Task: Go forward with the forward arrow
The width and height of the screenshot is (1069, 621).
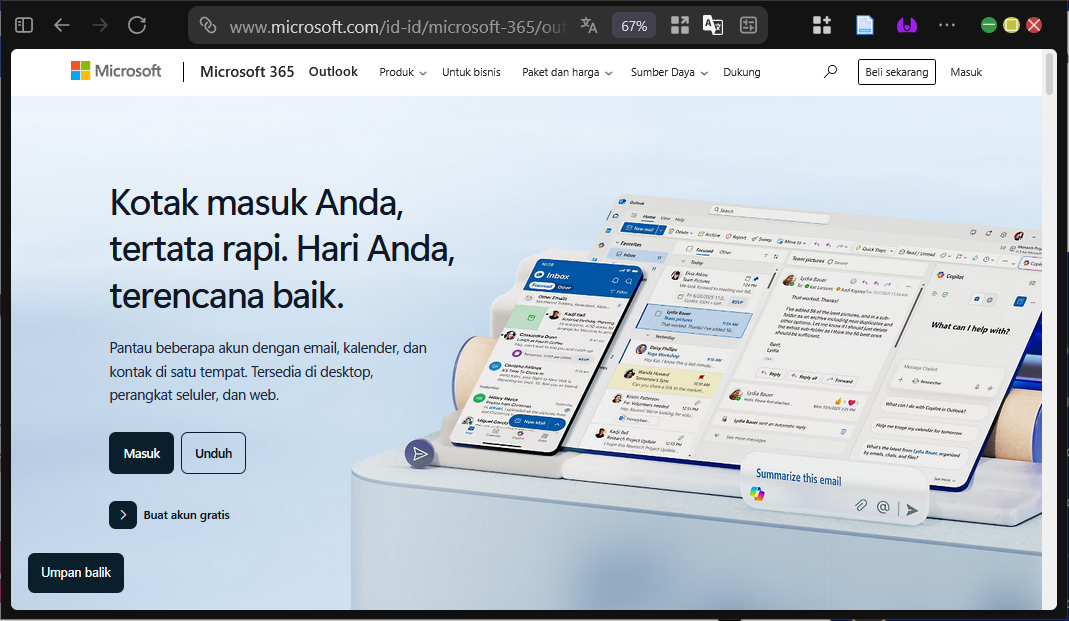Action: [100, 25]
